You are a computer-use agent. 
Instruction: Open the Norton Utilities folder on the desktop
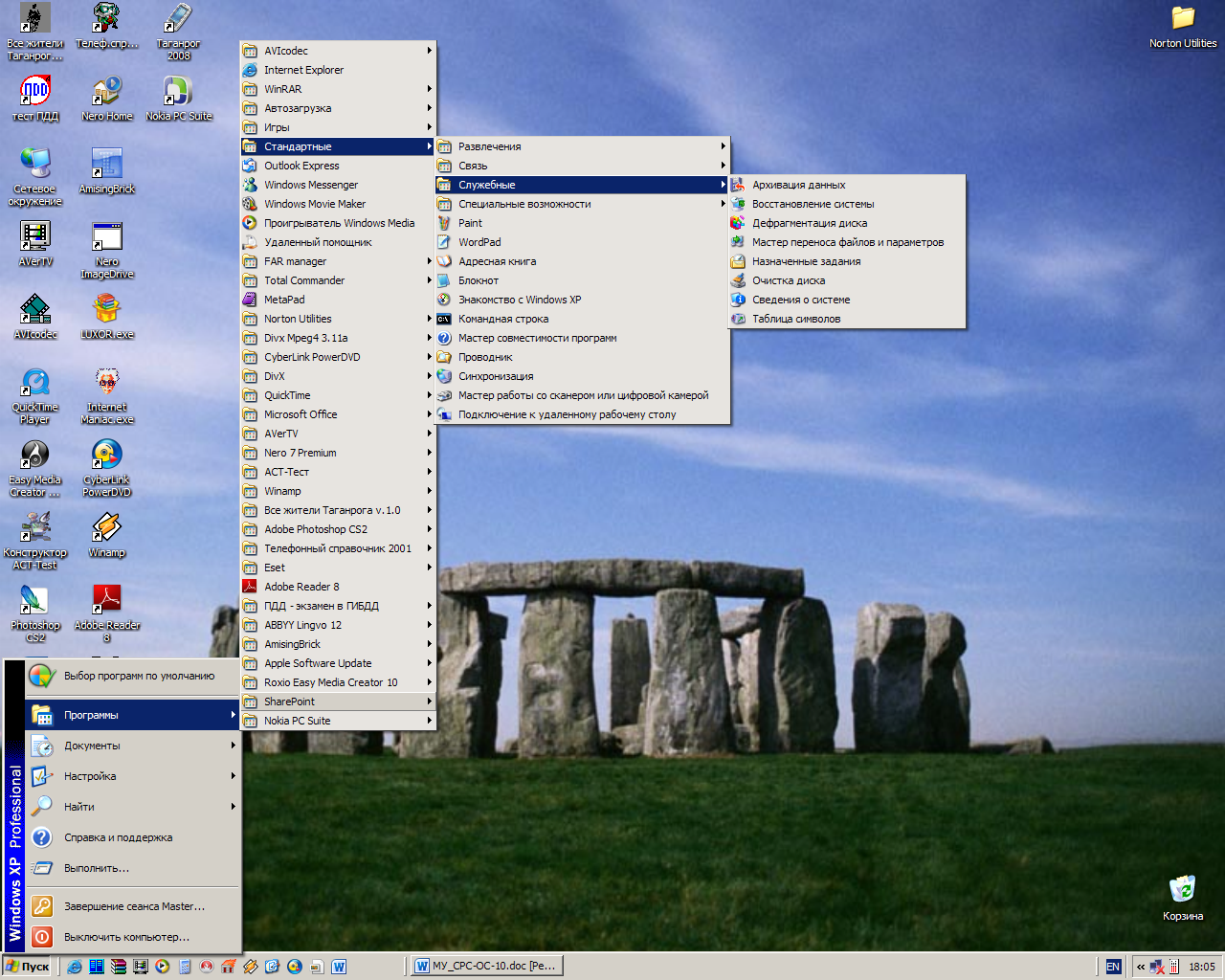point(1183,26)
